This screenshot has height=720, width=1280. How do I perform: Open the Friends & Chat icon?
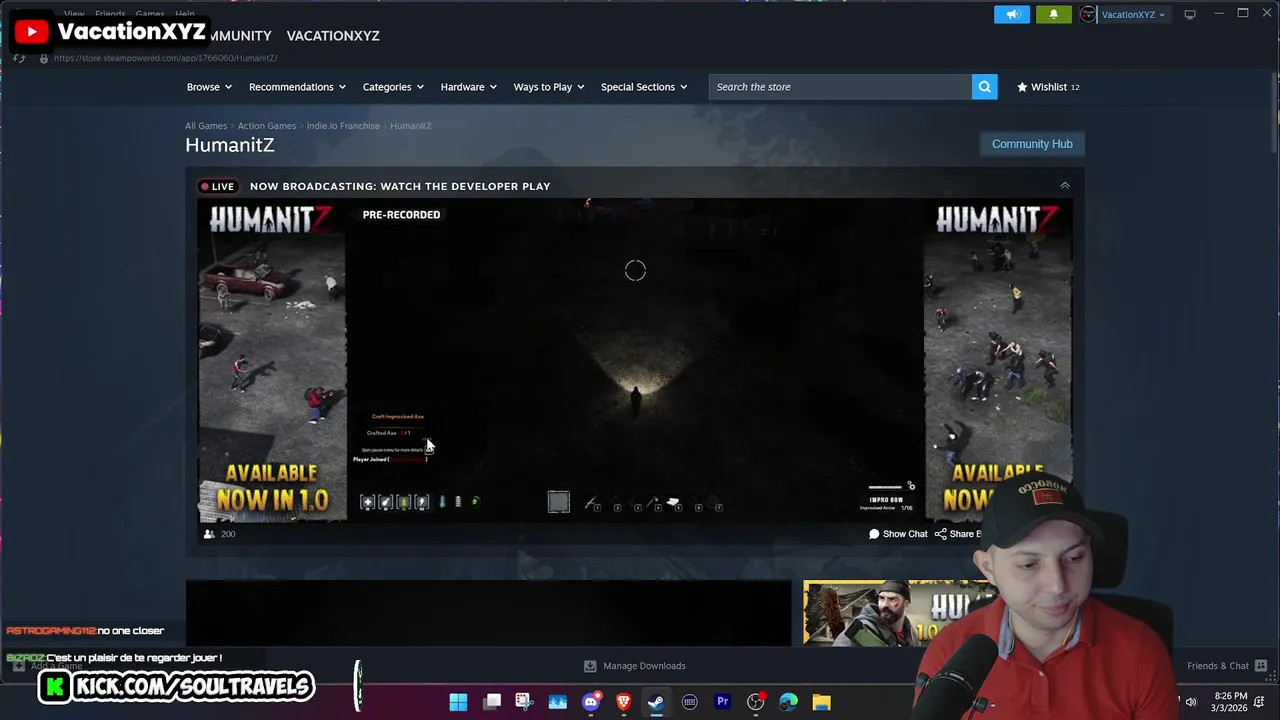[1261, 666]
